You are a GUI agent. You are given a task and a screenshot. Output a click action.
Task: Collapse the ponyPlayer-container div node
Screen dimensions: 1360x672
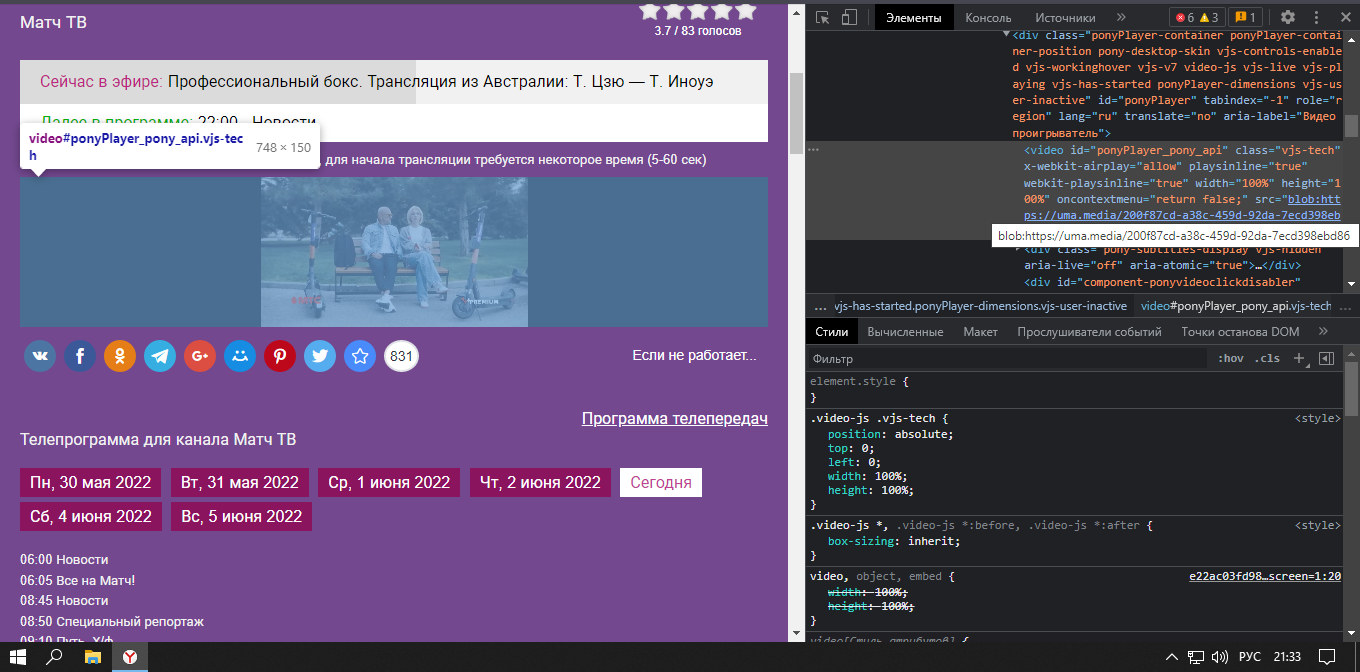[x=1006, y=35]
